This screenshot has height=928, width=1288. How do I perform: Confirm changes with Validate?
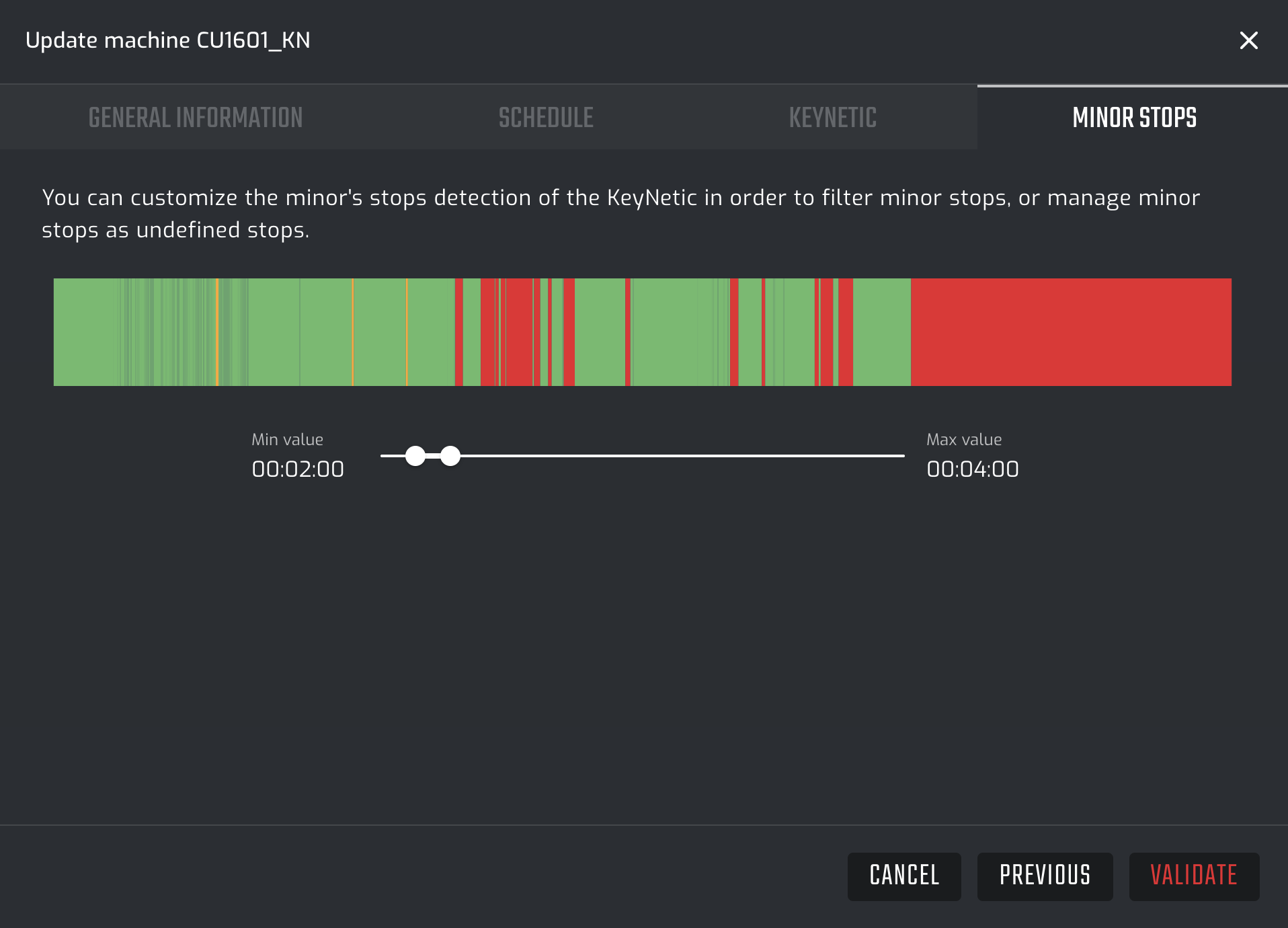pyautogui.click(x=1194, y=876)
